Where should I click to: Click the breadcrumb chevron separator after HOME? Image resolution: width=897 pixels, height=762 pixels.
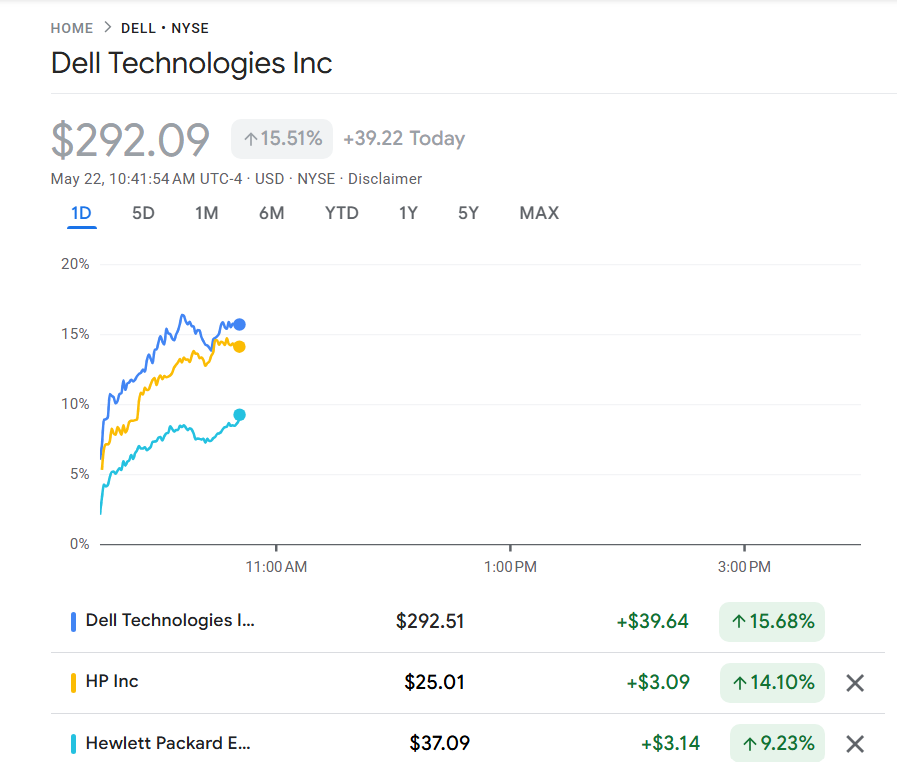tap(108, 27)
